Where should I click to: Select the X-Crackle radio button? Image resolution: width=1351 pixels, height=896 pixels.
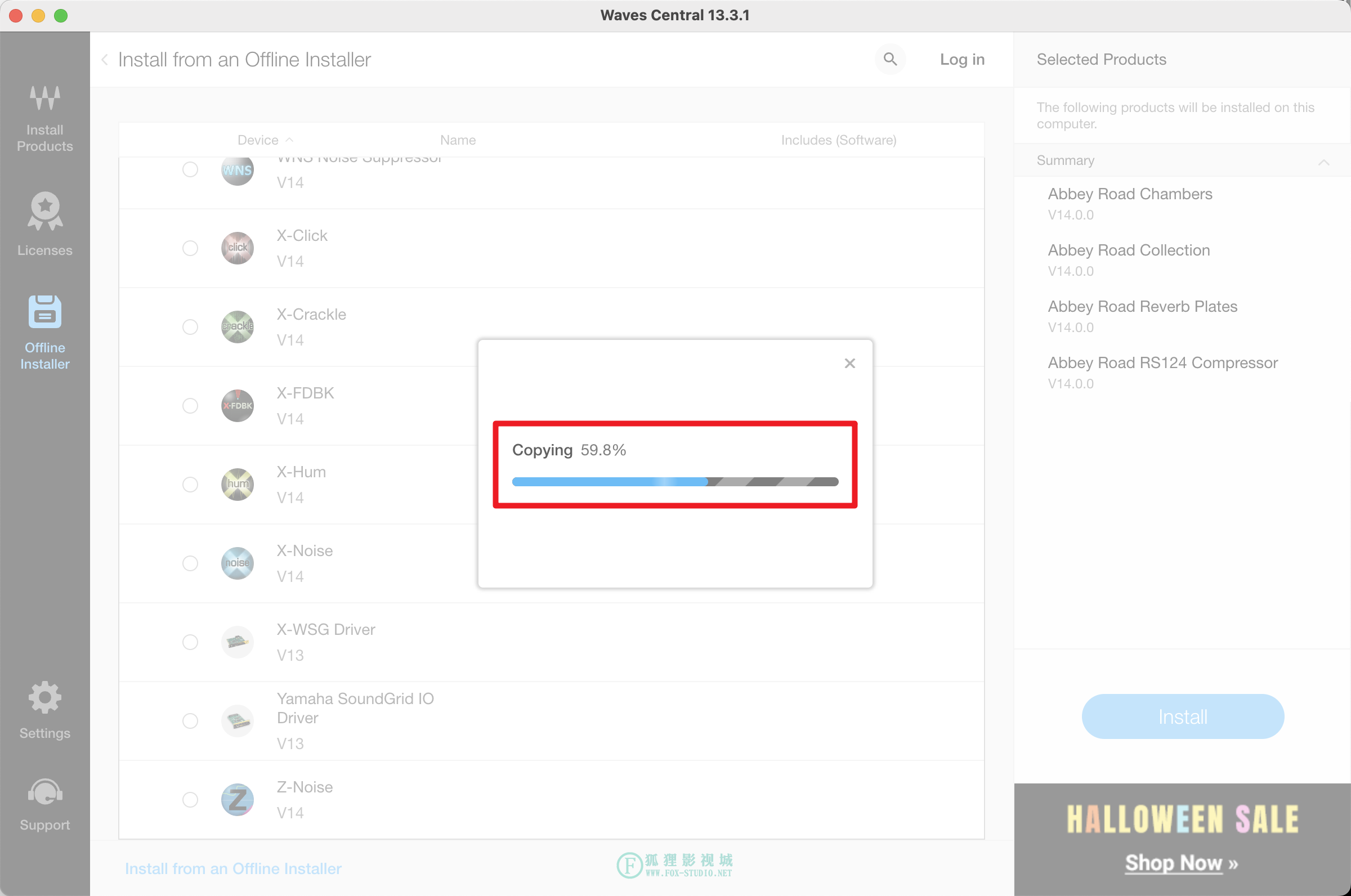(x=190, y=327)
